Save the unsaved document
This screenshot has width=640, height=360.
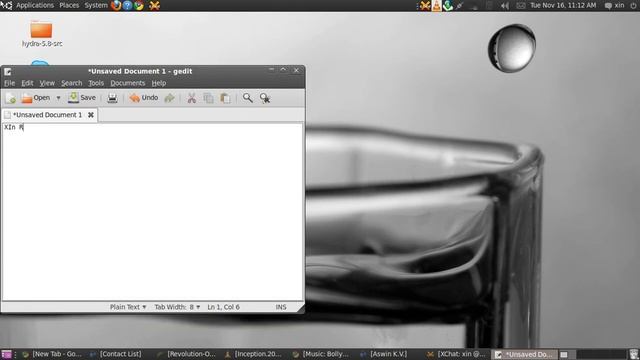point(82,98)
